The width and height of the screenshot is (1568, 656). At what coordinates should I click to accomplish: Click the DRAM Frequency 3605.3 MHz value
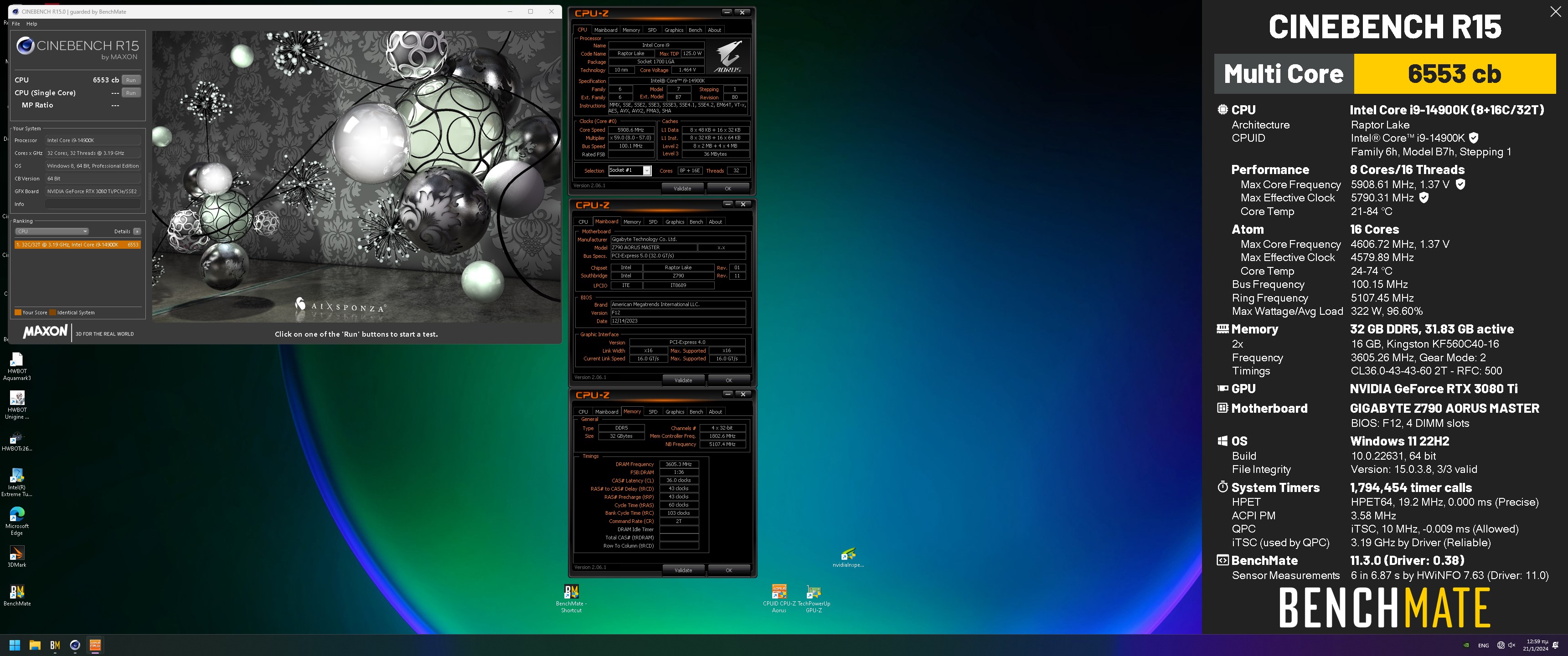coord(679,464)
